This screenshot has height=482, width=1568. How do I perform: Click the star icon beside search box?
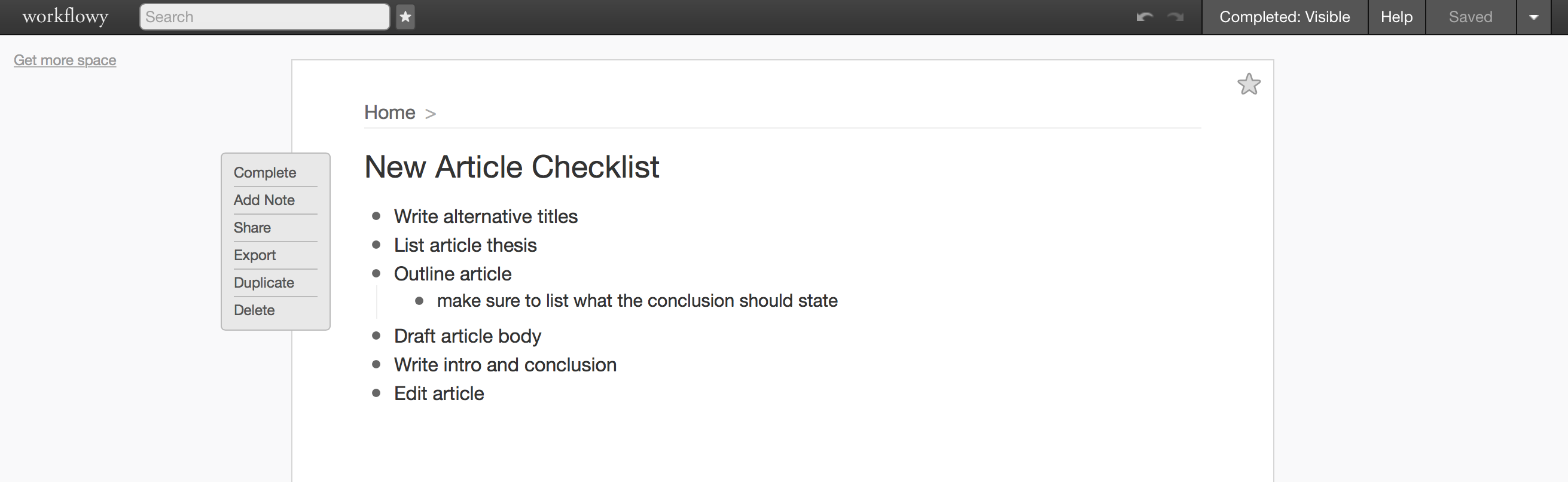click(405, 17)
